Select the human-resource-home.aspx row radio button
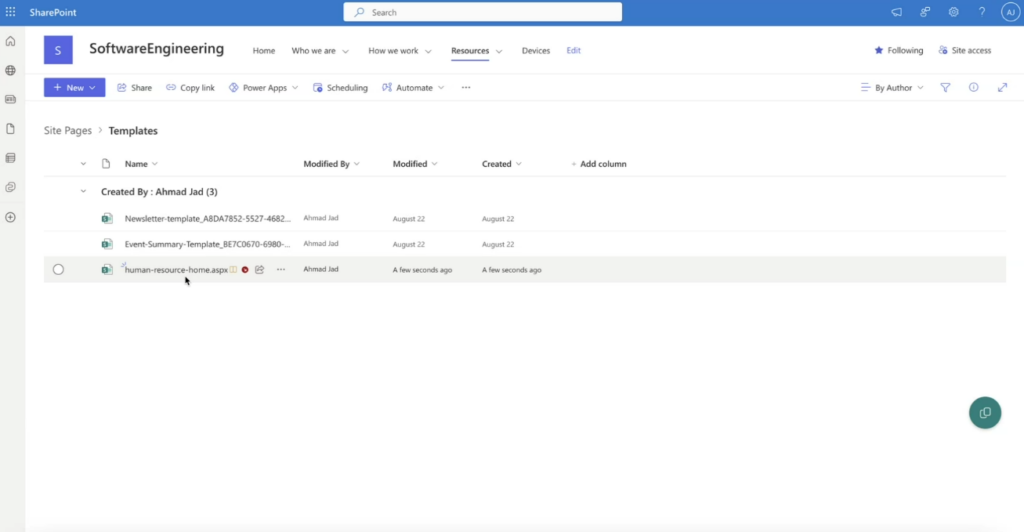The image size is (1024, 532). tap(58, 270)
